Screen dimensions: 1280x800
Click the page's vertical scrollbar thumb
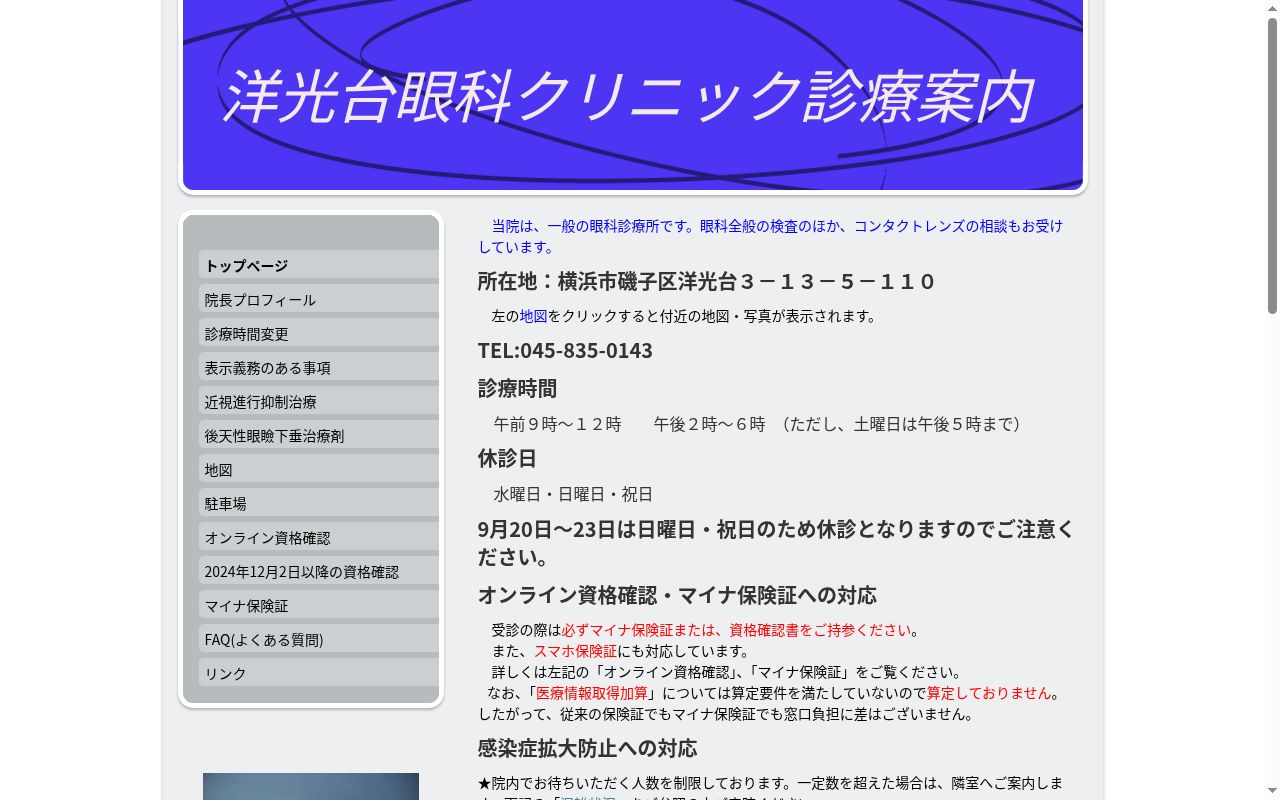click(x=1272, y=165)
